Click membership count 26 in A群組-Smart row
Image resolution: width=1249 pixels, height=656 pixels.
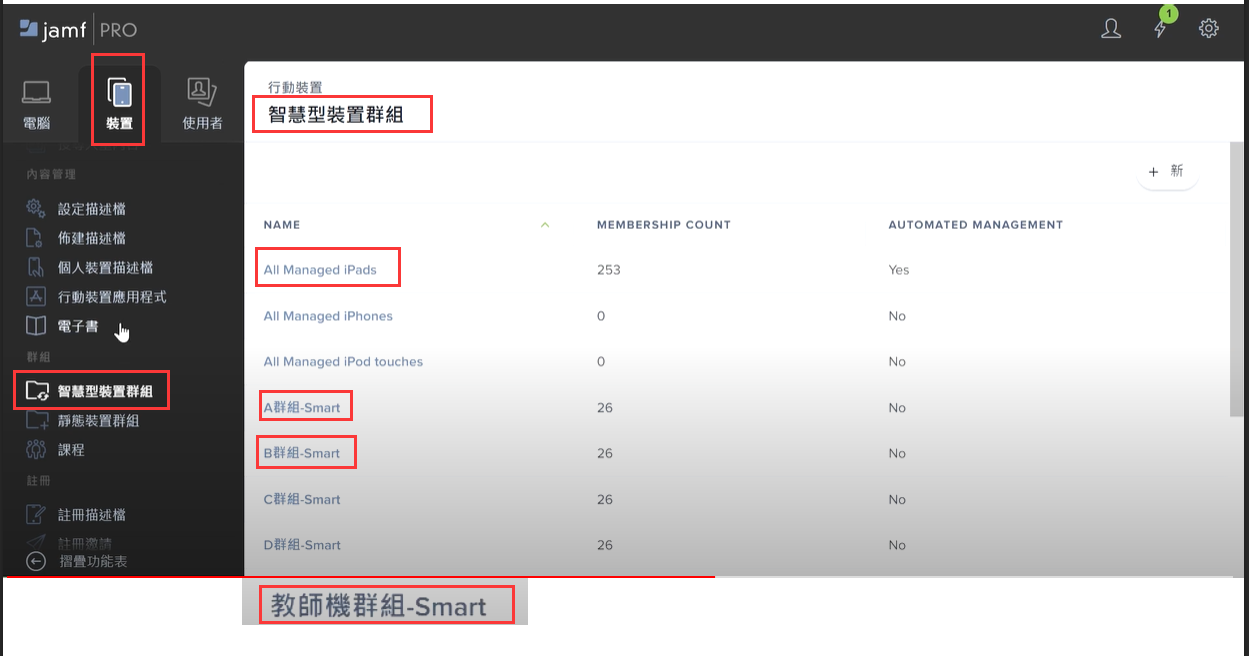pos(605,407)
